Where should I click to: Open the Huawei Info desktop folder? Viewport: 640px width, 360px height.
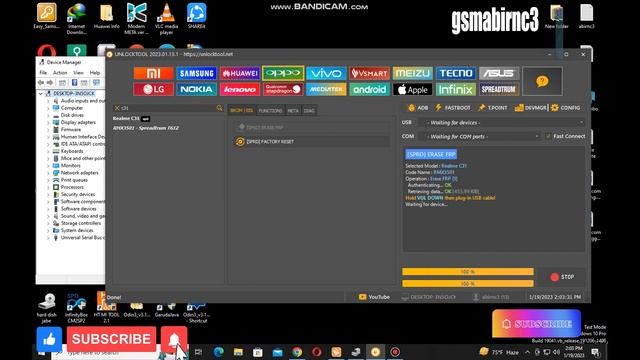coord(107,16)
